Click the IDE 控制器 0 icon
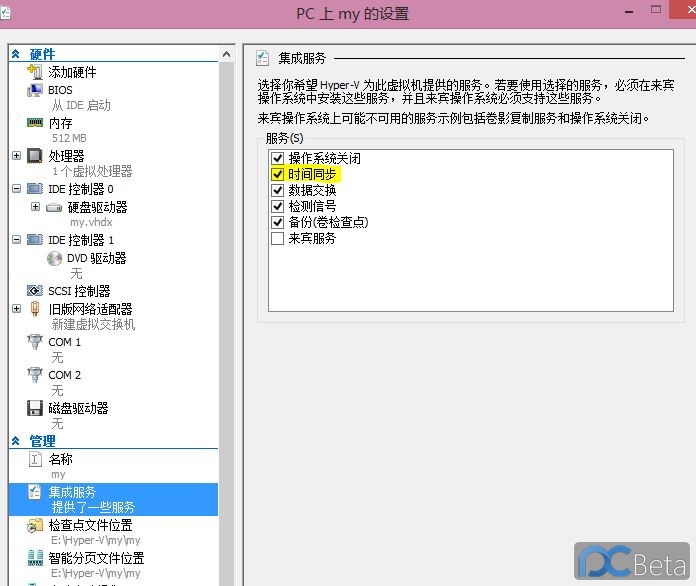Viewport: 696px width, 586px height. [35, 189]
